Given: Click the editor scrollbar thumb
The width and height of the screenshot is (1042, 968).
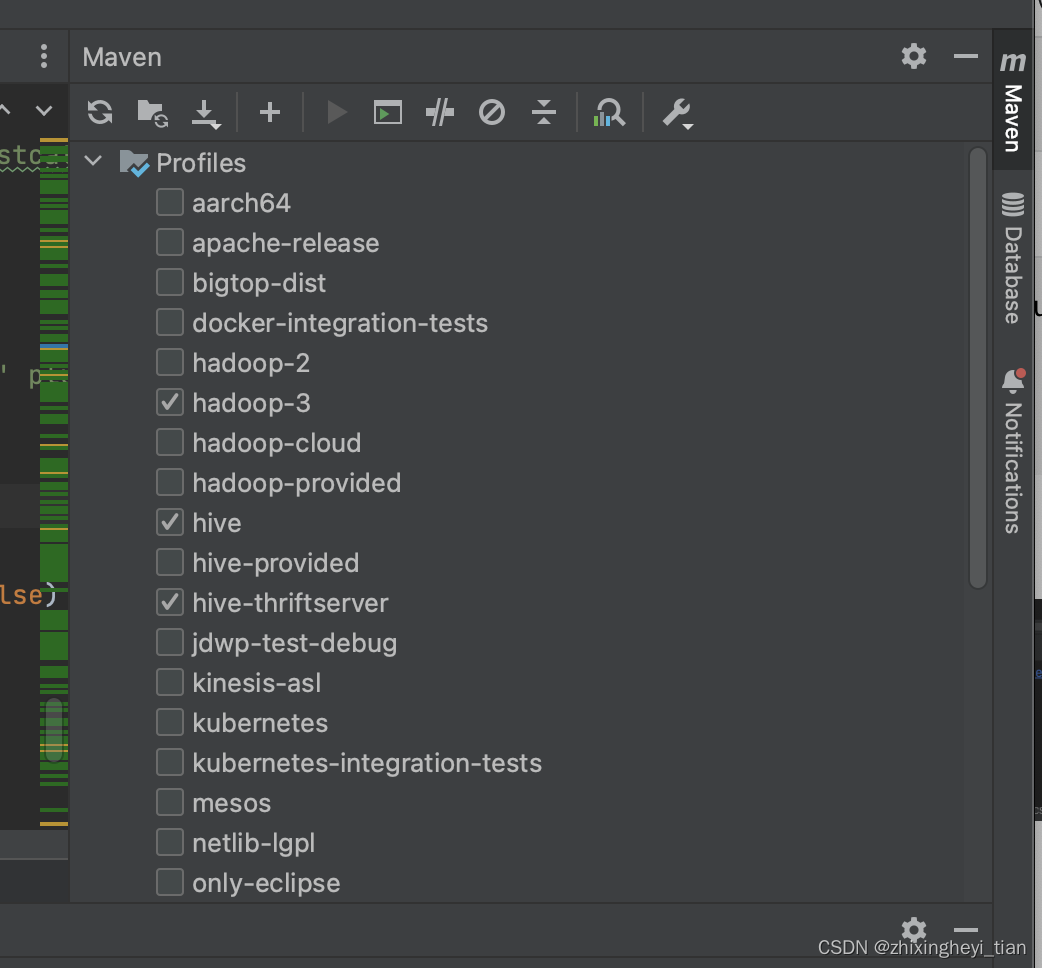Looking at the screenshot, I should (x=54, y=729).
